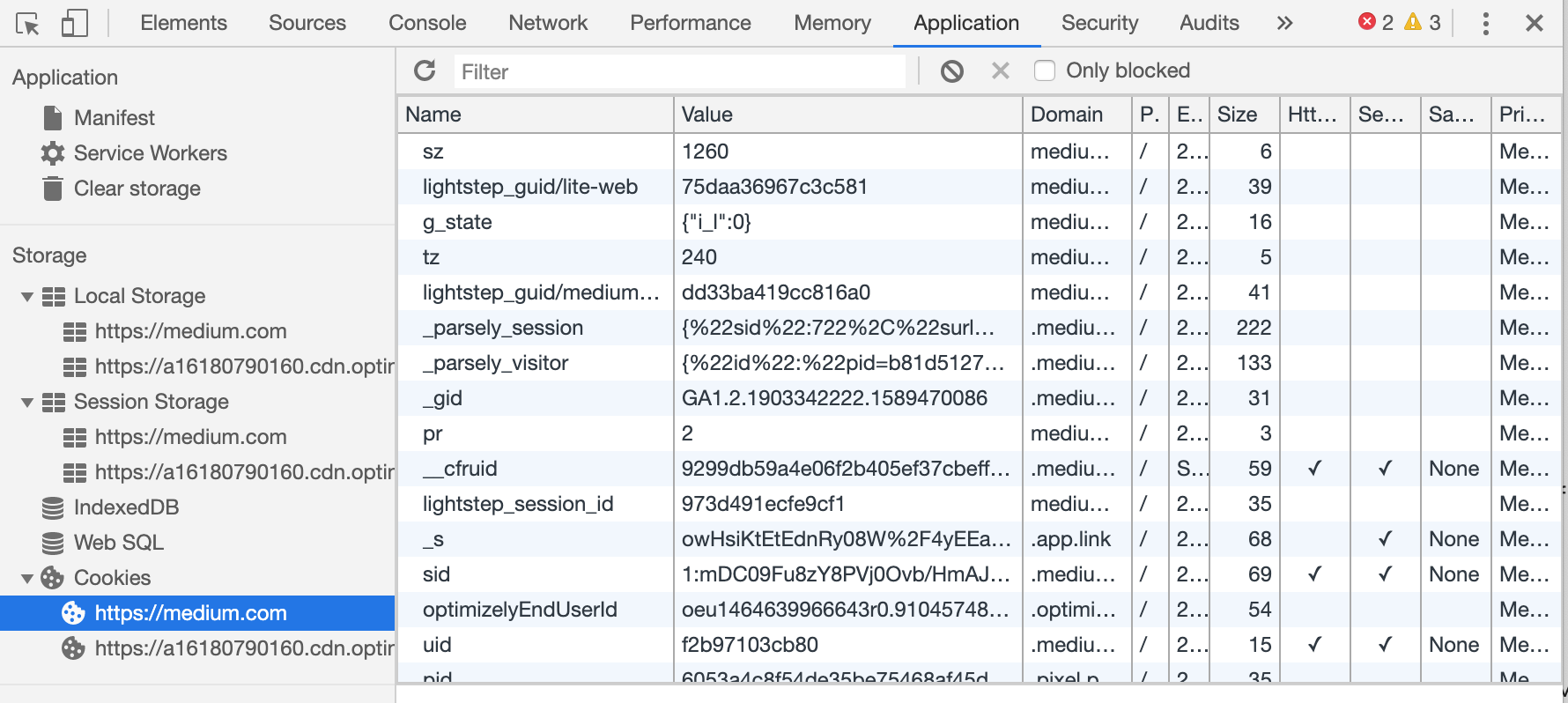1568x703 pixels.
Task: Sort cookies by the Name column header
Action: point(536,115)
